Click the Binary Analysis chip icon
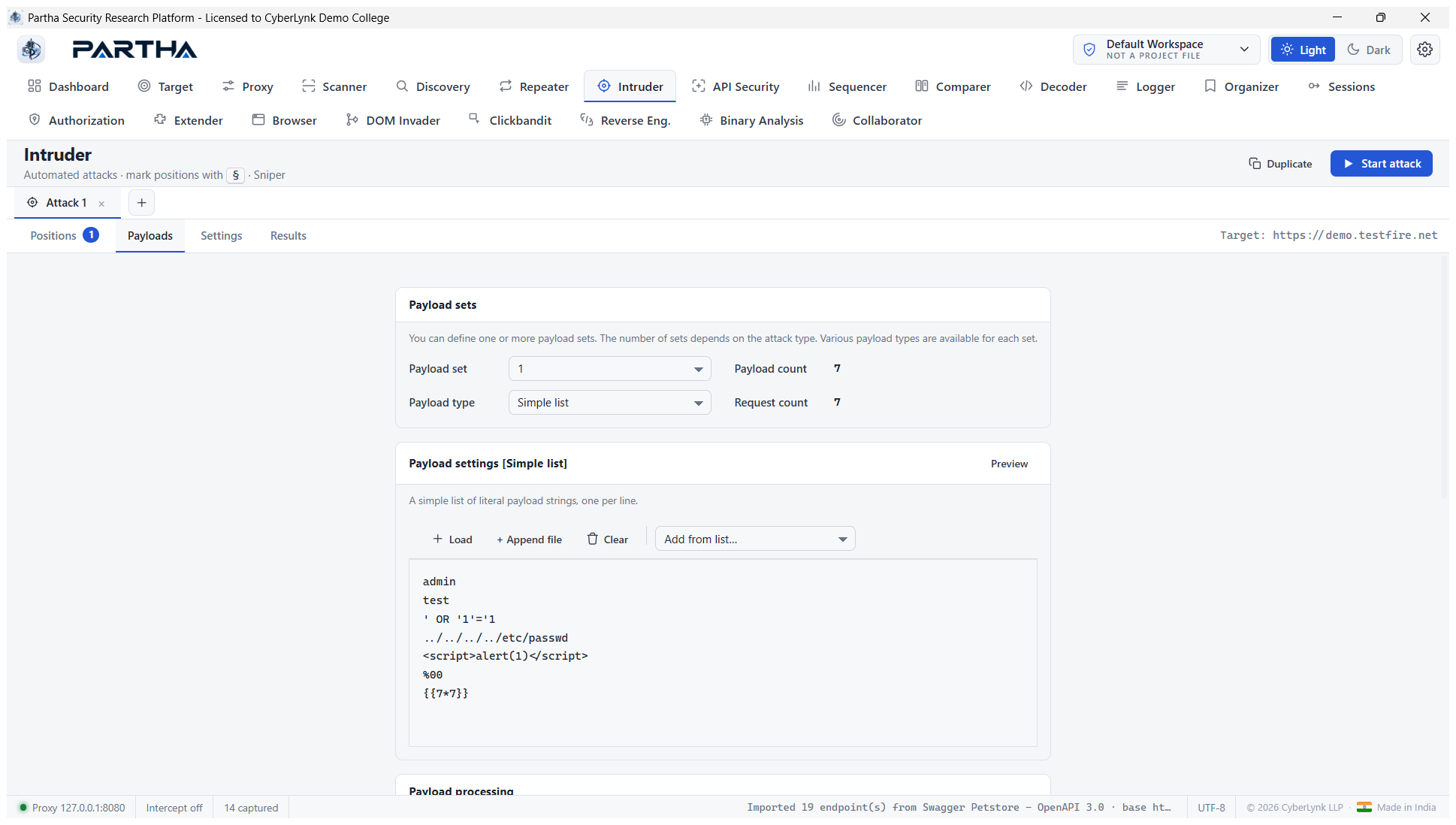The height and width of the screenshot is (825, 1456). point(706,120)
